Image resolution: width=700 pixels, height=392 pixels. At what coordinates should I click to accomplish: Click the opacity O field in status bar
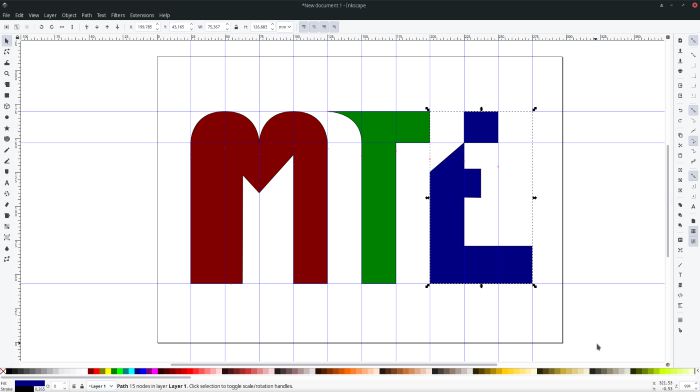point(56,386)
